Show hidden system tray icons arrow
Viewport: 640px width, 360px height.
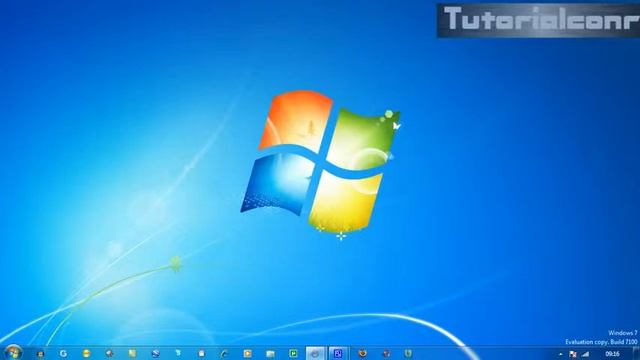pos(560,354)
